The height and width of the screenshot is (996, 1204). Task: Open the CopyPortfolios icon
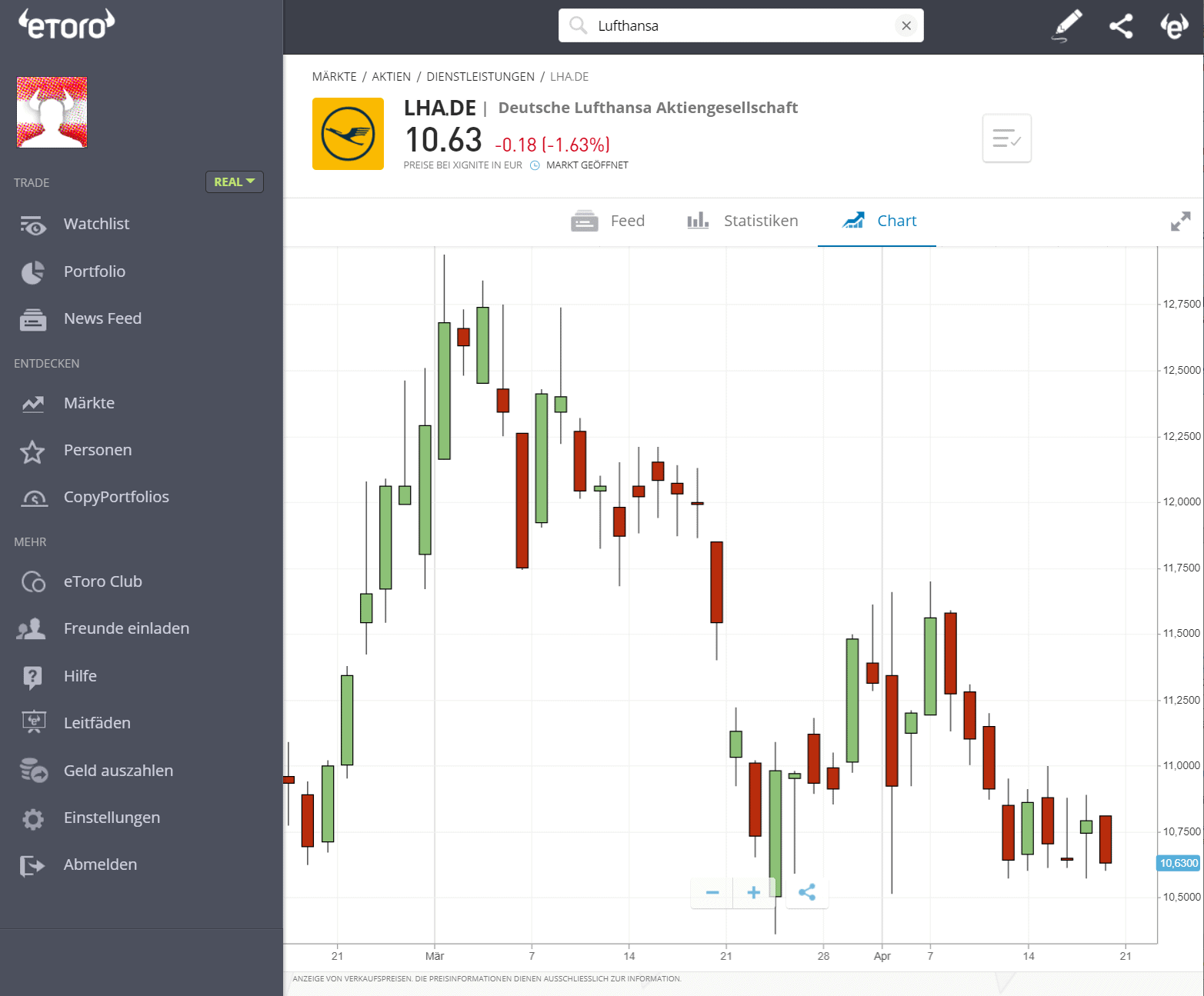pyautogui.click(x=34, y=498)
